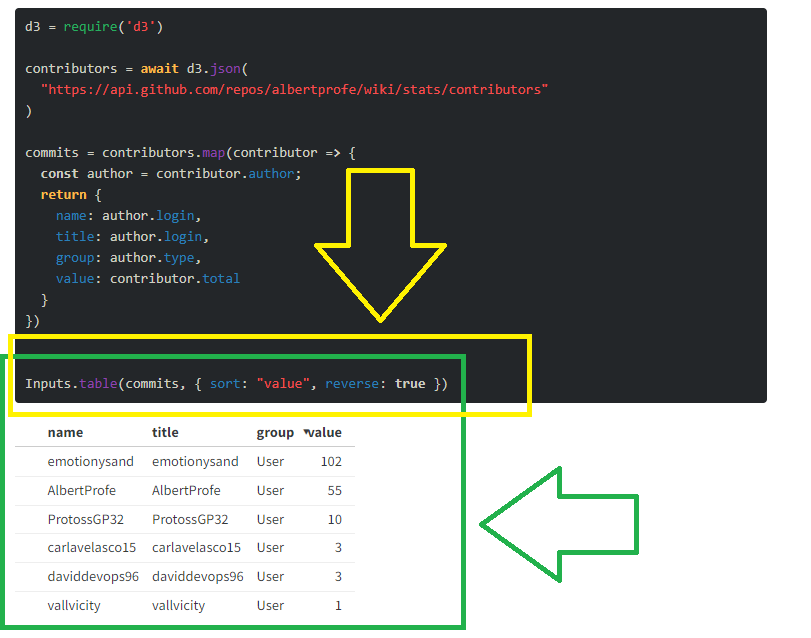Sort table by the title column header
The height and width of the screenshot is (638, 811).
pos(165,432)
